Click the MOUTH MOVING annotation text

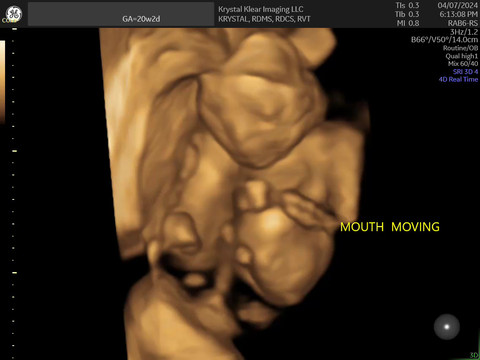[x=390, y=227]
